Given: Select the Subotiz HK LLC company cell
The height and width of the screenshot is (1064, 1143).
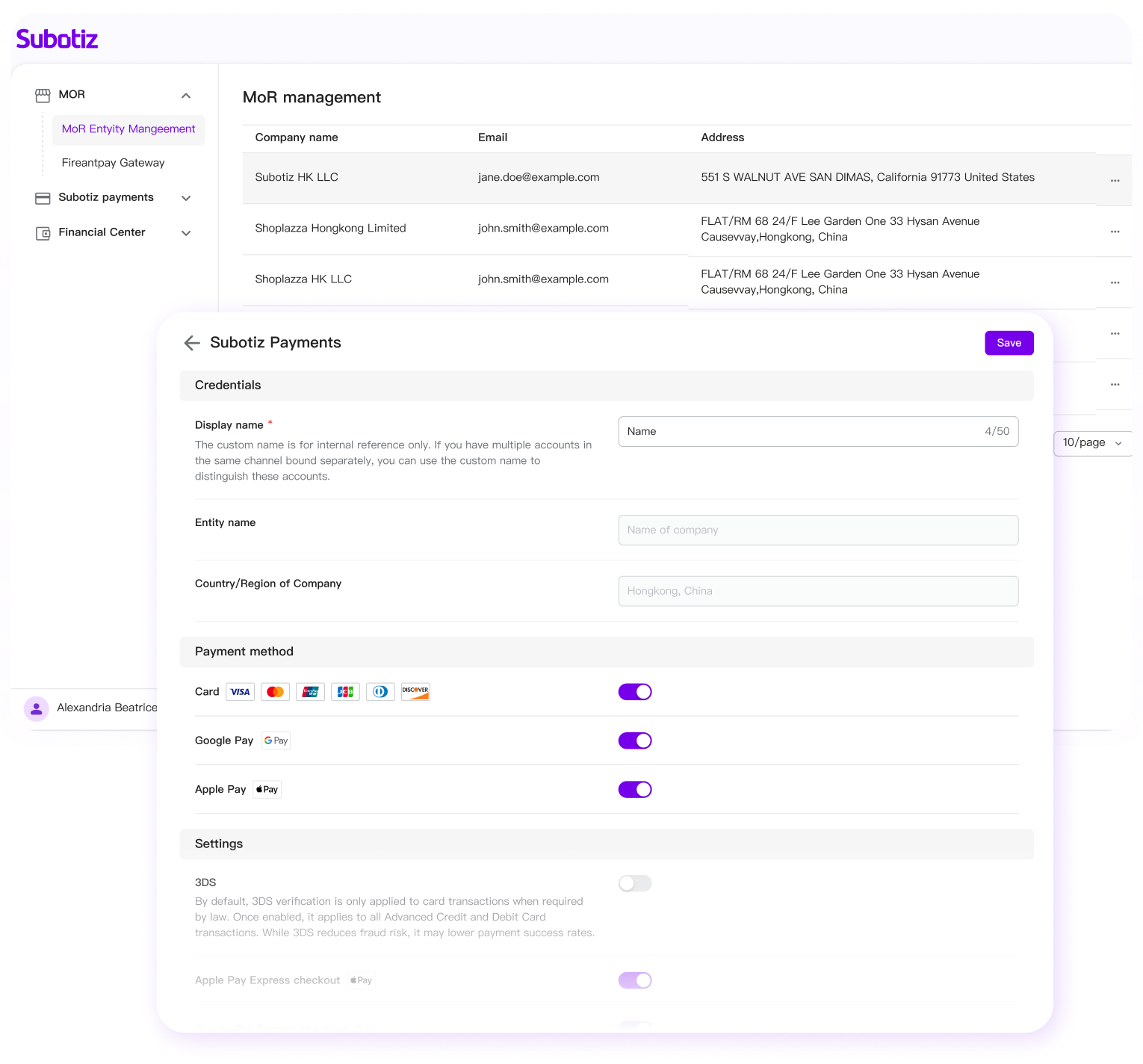Looking at the screenshot, I should coord(297,178).
